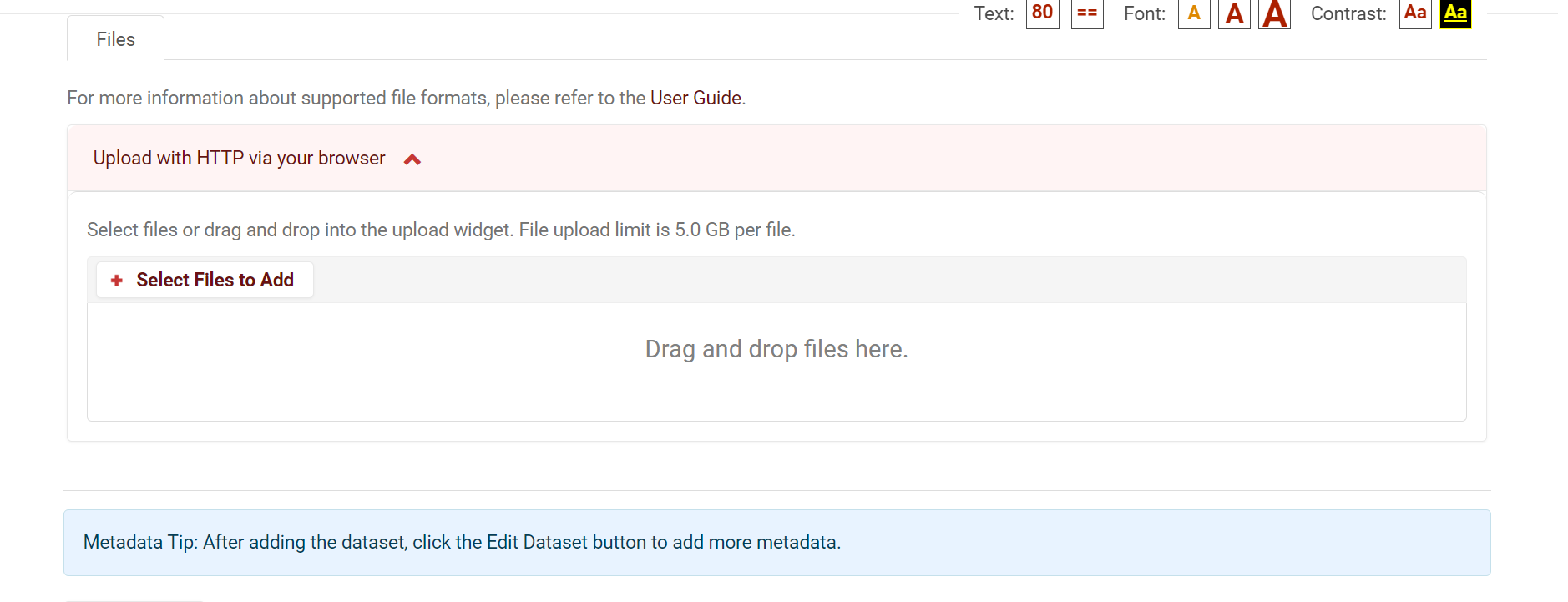Click the red plus icon next to Select Files

point(117,281)
